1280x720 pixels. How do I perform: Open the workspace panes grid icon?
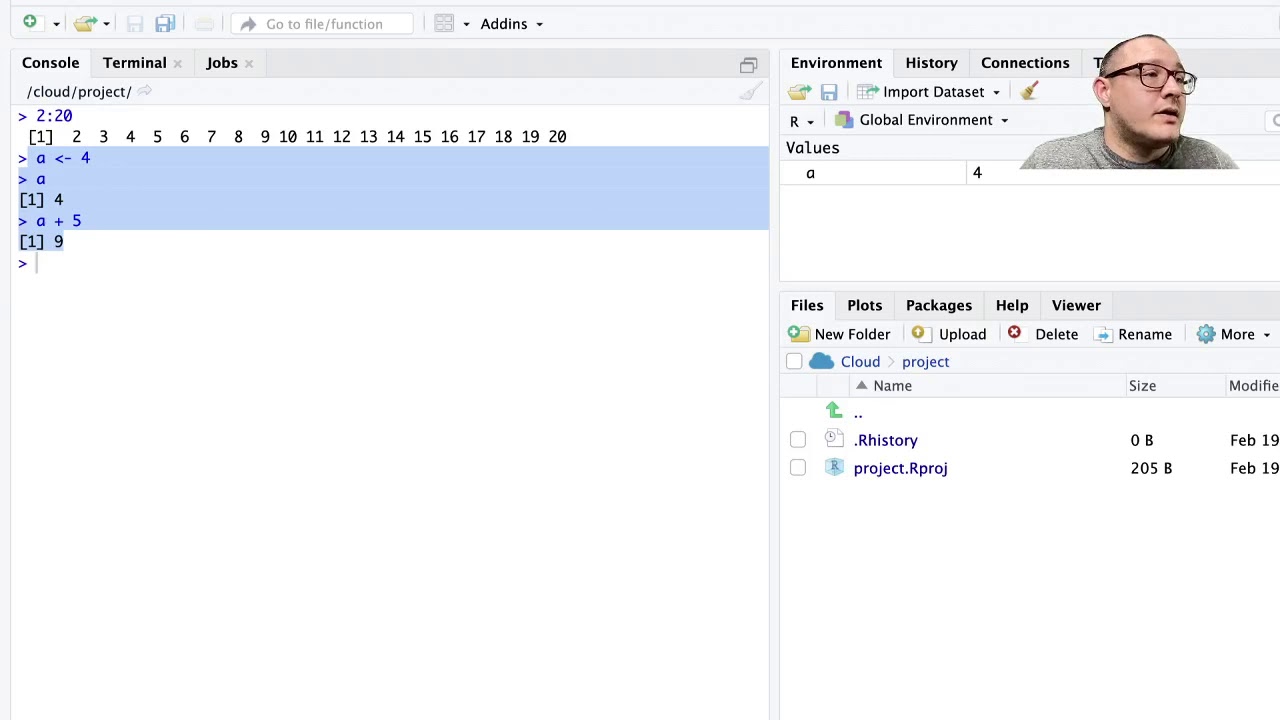tap(444, 23)
